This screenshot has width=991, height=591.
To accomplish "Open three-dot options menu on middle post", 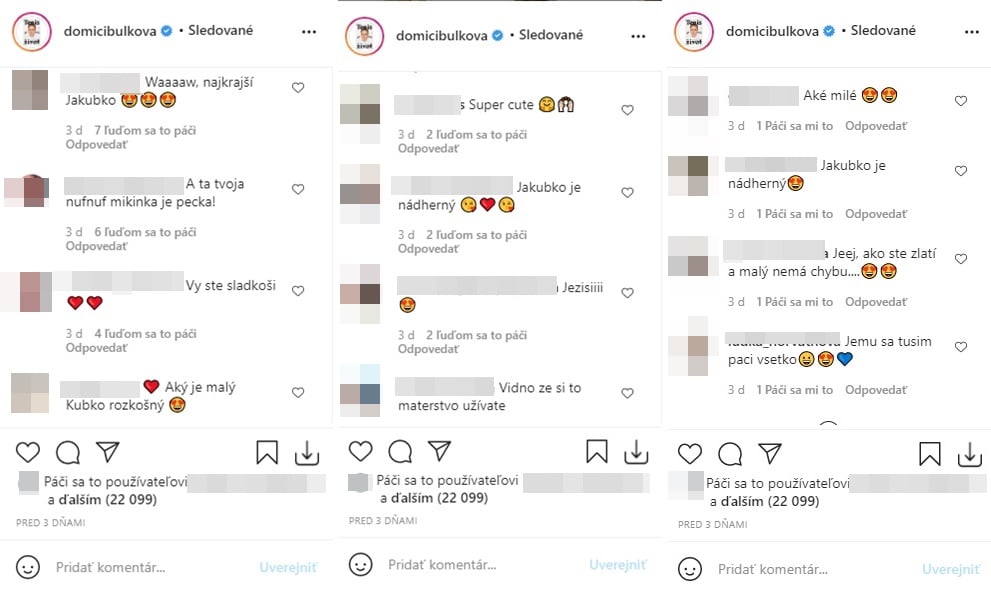I will tap(638, 36).
